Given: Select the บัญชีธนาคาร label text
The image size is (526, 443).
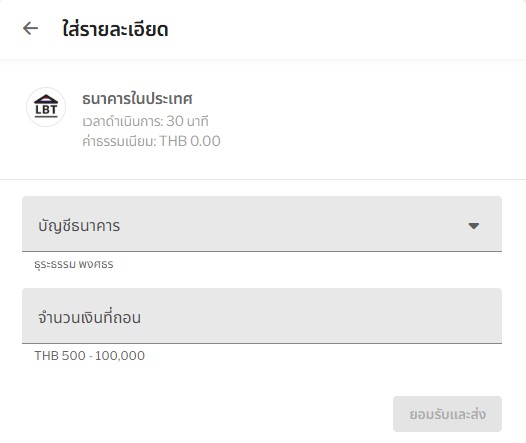Looking at the screenshot, I should [x=79, y=226].
